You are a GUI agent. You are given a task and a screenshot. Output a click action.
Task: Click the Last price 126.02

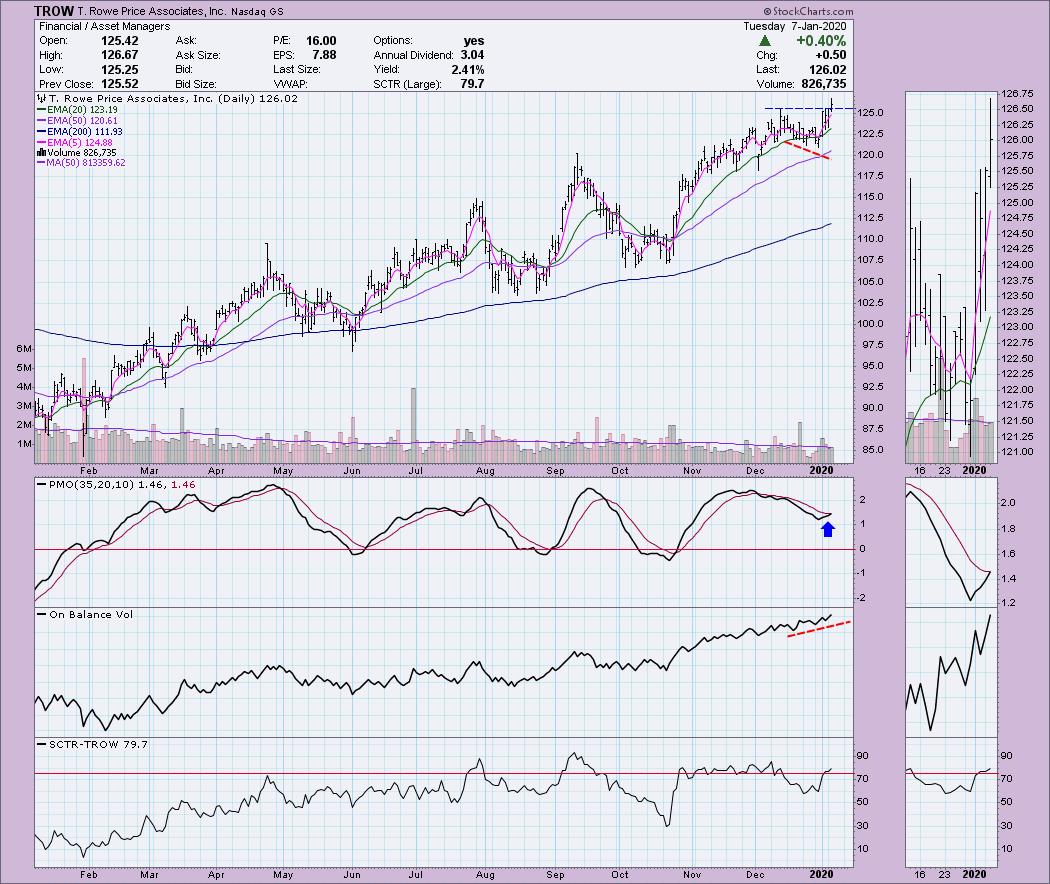tap(828, 70)
